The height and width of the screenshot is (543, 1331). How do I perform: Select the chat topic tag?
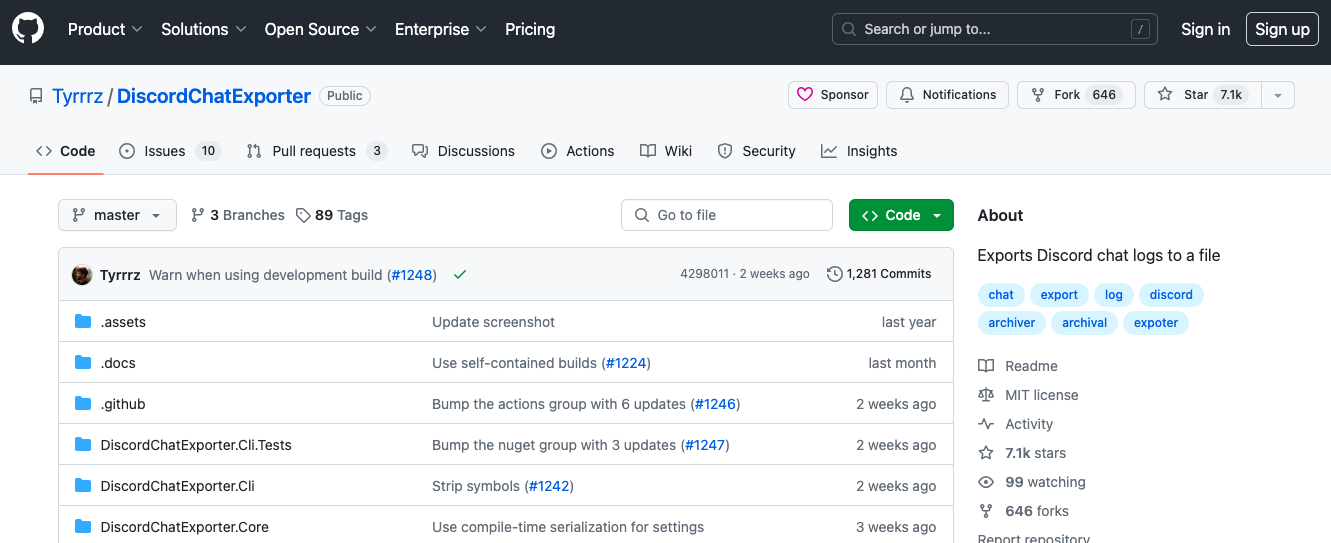1001,295
